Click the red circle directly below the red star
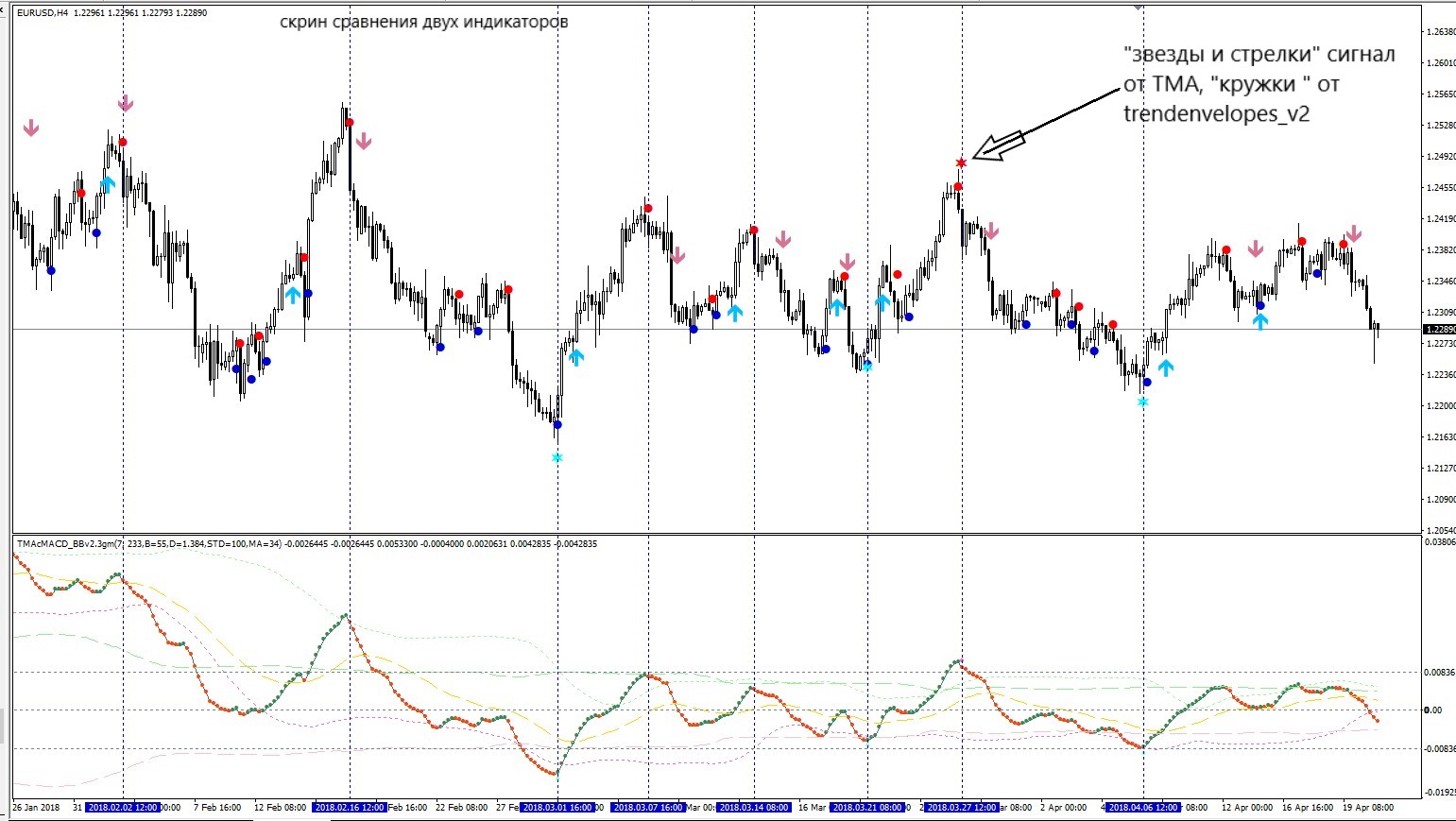 coord(958,187)
